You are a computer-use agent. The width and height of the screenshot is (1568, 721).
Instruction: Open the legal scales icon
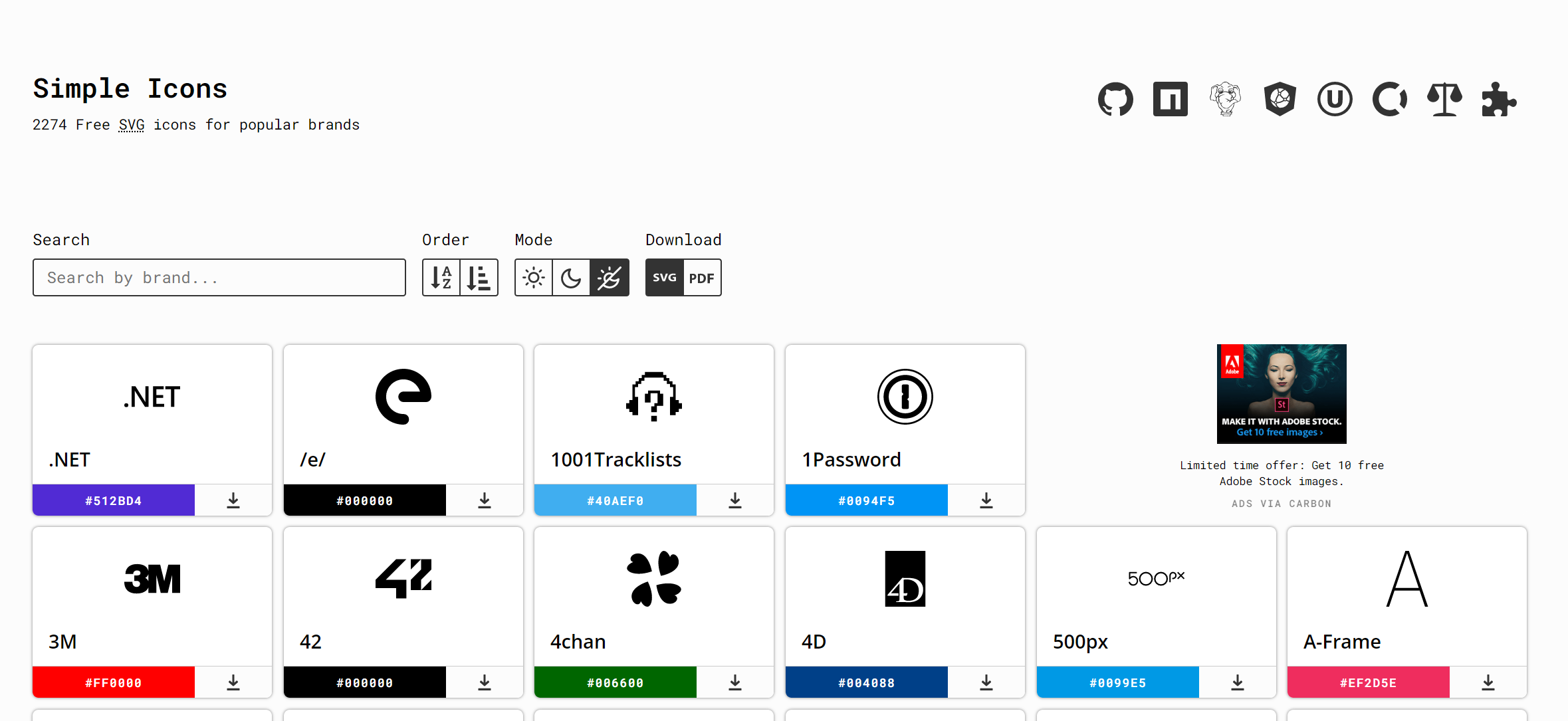(x=1444, y=100)
